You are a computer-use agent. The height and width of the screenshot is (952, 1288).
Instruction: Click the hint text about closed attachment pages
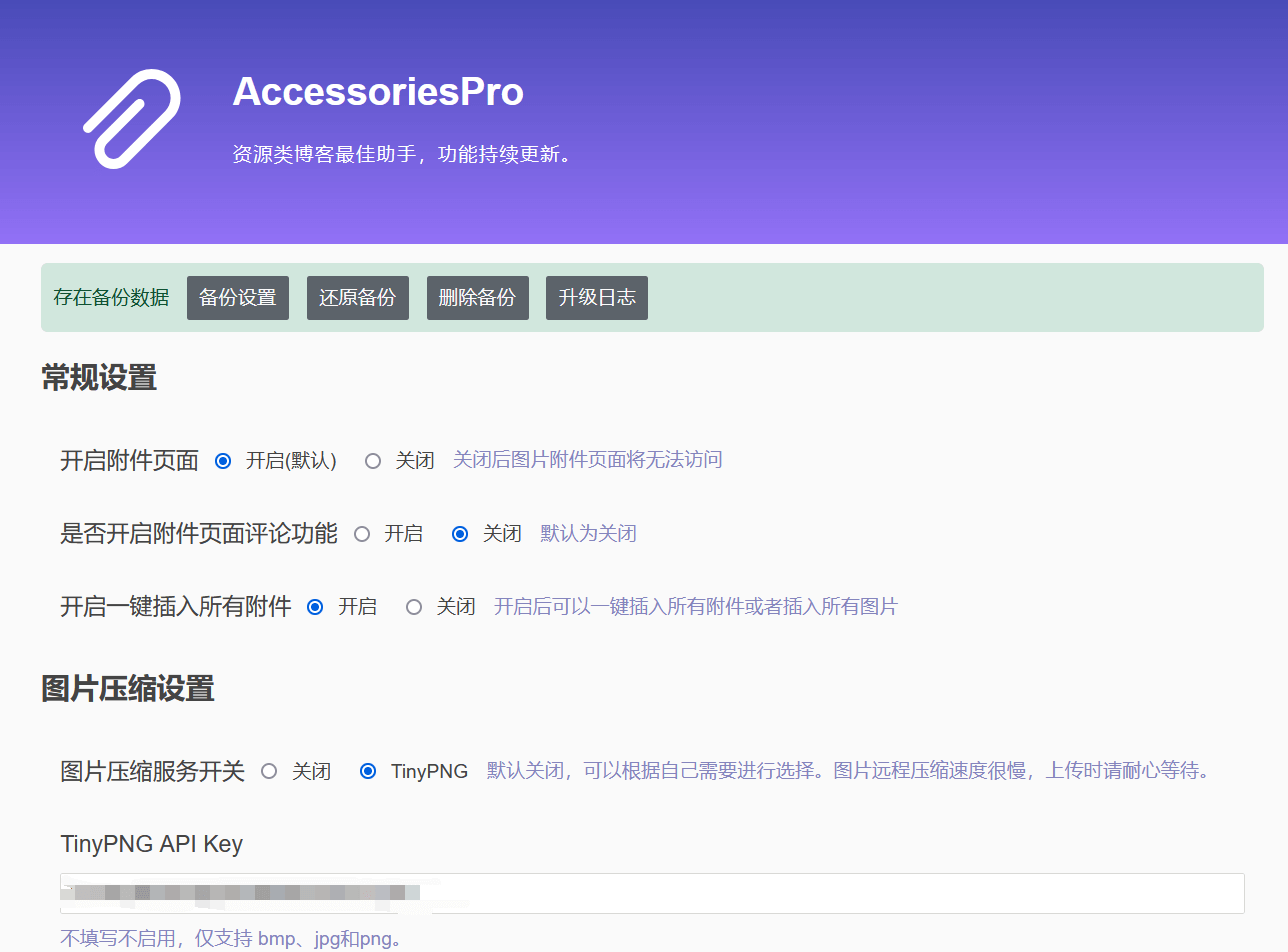coord(587,459)
